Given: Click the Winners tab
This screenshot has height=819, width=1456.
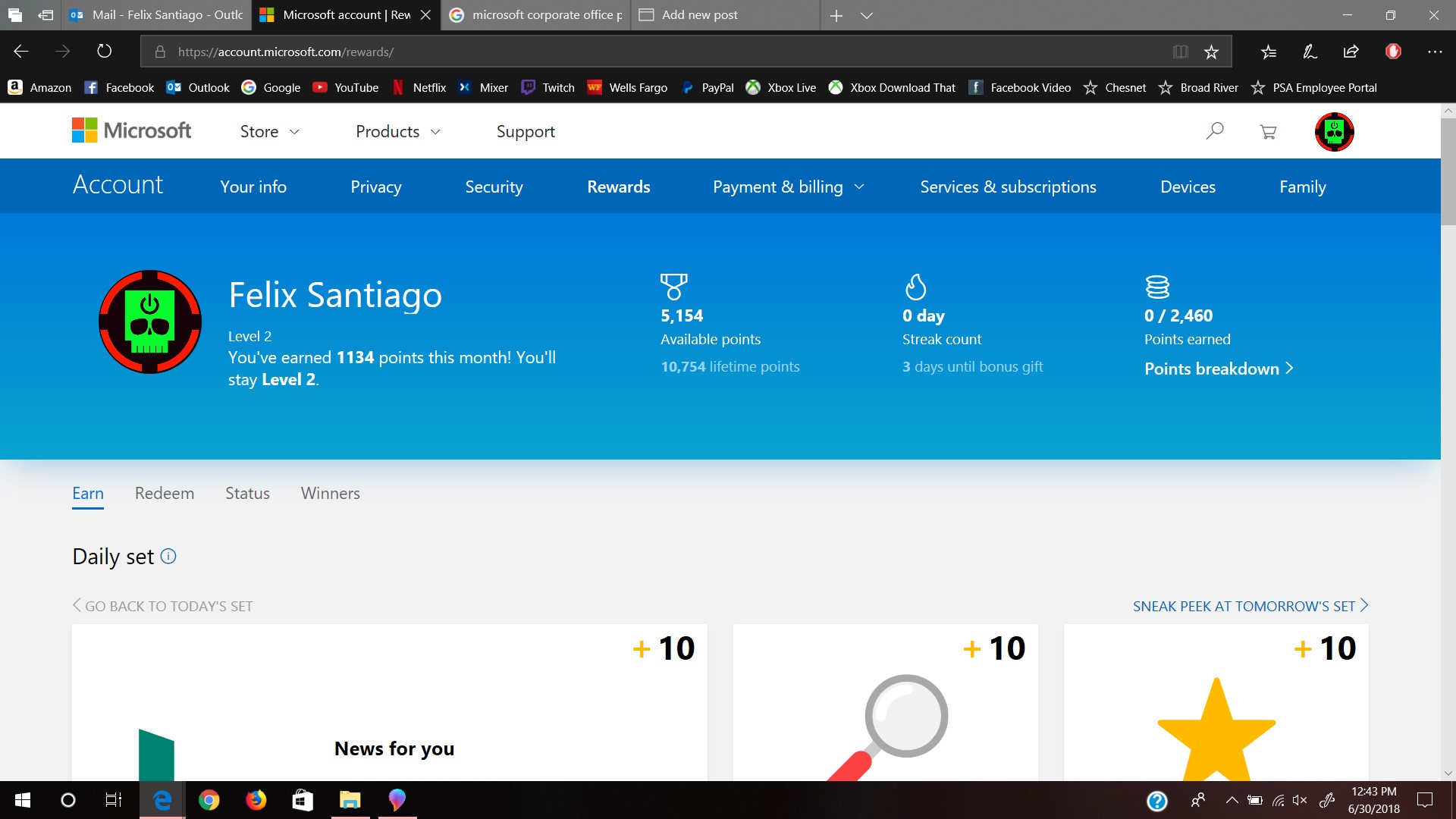Looking at the screenshot, I should coord(329,493).
